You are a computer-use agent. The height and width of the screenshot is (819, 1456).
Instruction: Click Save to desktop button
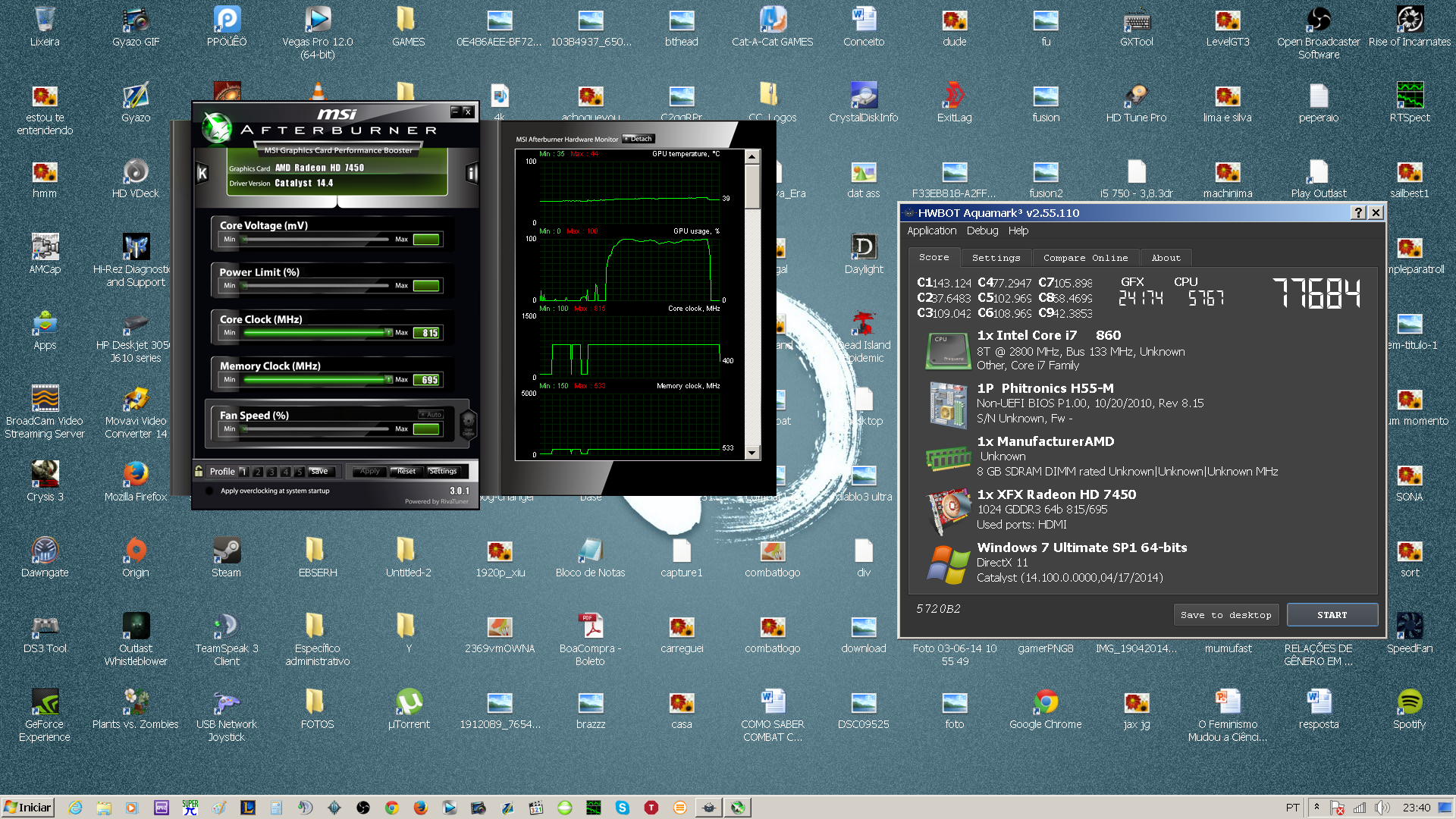coord(1225,615)
